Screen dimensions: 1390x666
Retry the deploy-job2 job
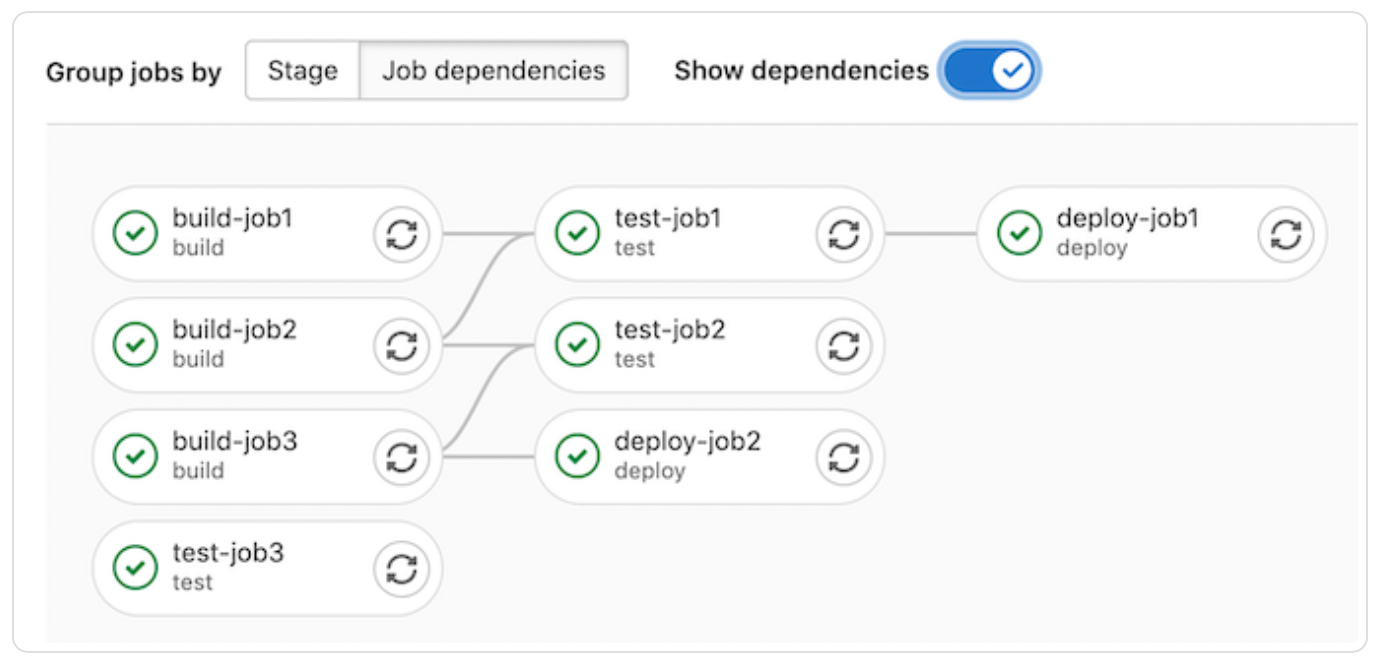coord(843,456)
